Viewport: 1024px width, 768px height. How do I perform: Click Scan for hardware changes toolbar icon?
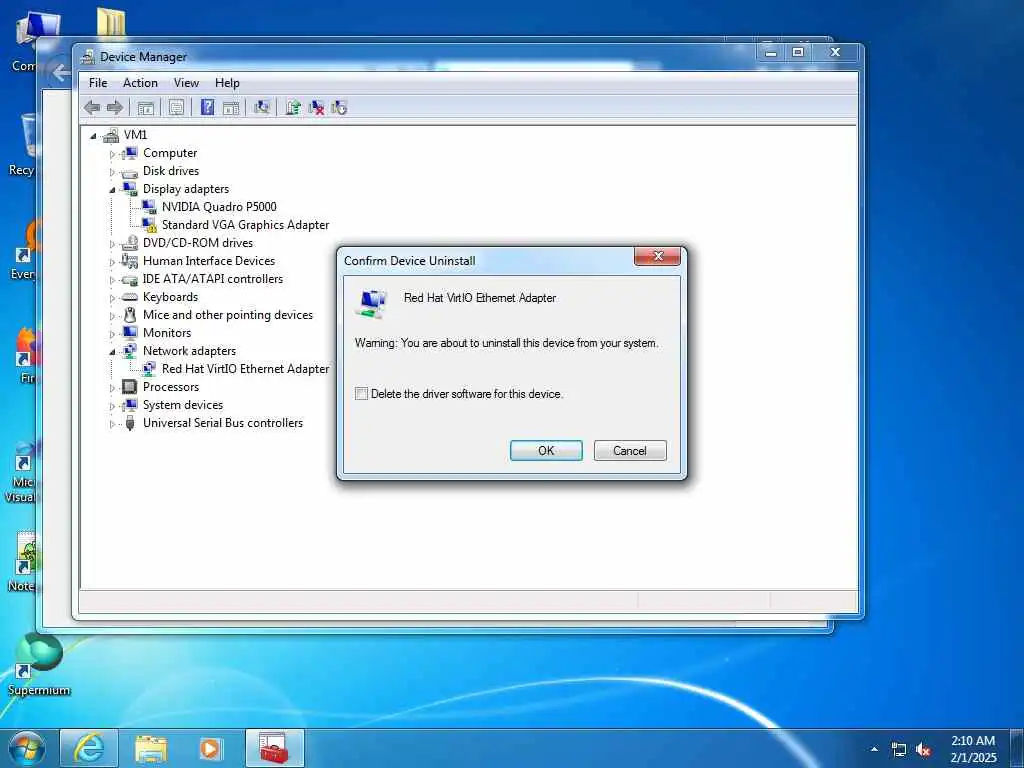[x=262, y=108]
